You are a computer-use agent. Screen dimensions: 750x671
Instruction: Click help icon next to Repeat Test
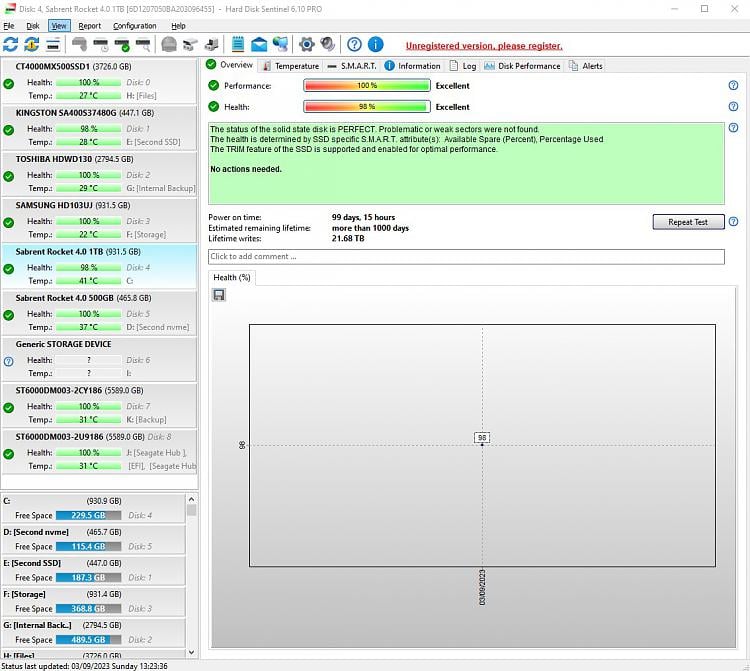coord(733,221)
